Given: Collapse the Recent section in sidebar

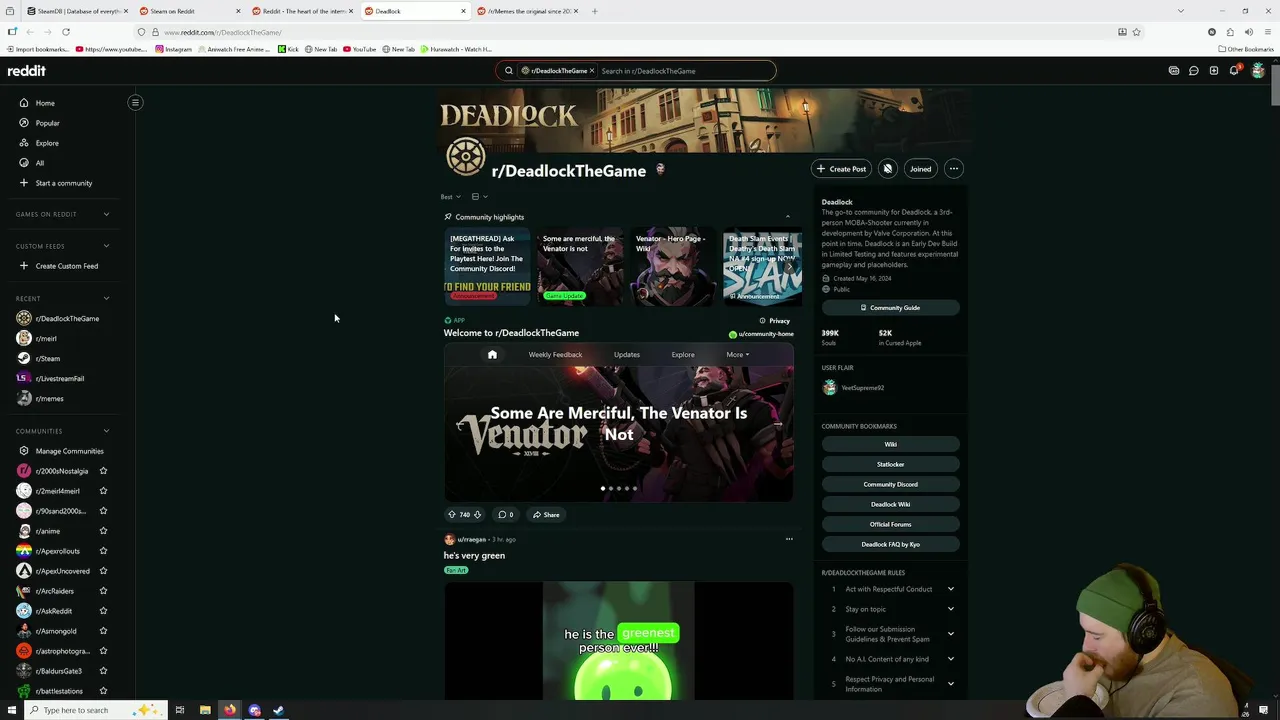Looking at the screenshot, I should 106,298.
